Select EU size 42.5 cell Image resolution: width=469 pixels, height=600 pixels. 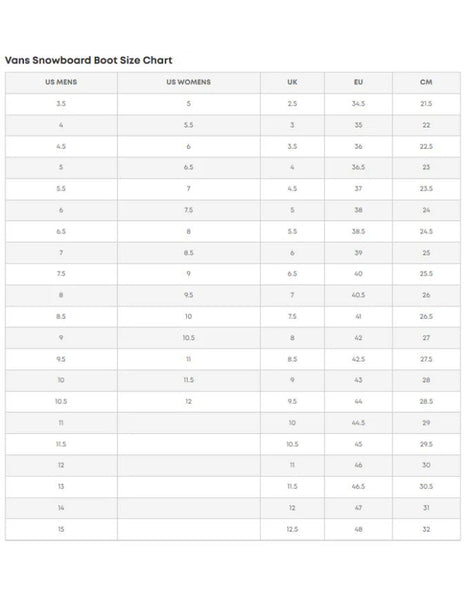pos(358,359)
